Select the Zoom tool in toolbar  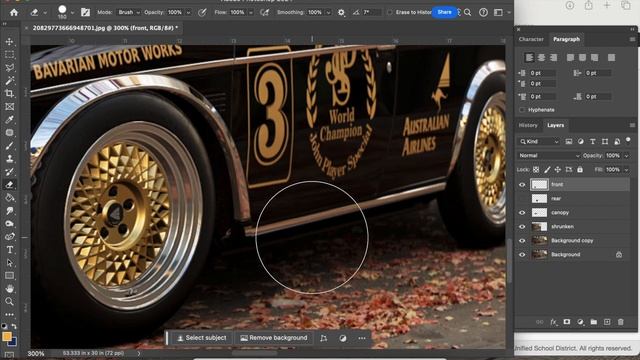click(9, 302)
